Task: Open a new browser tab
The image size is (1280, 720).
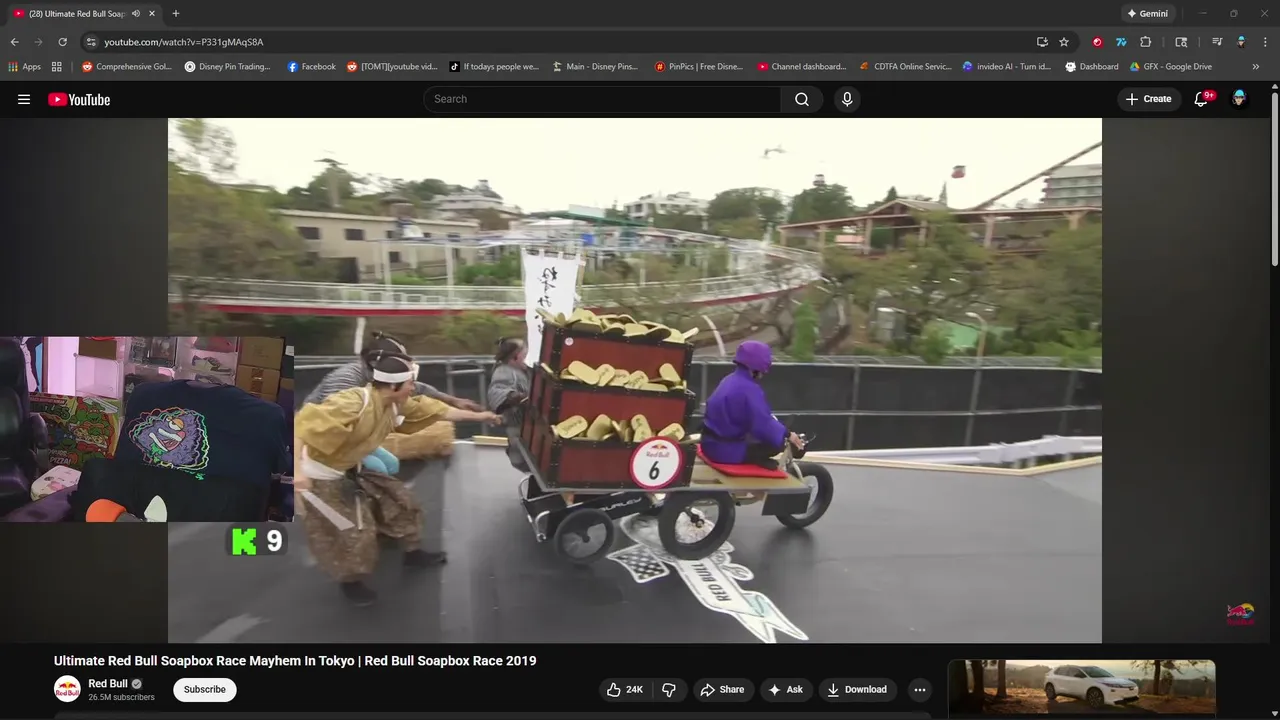Action: click(x=176, y=14)
